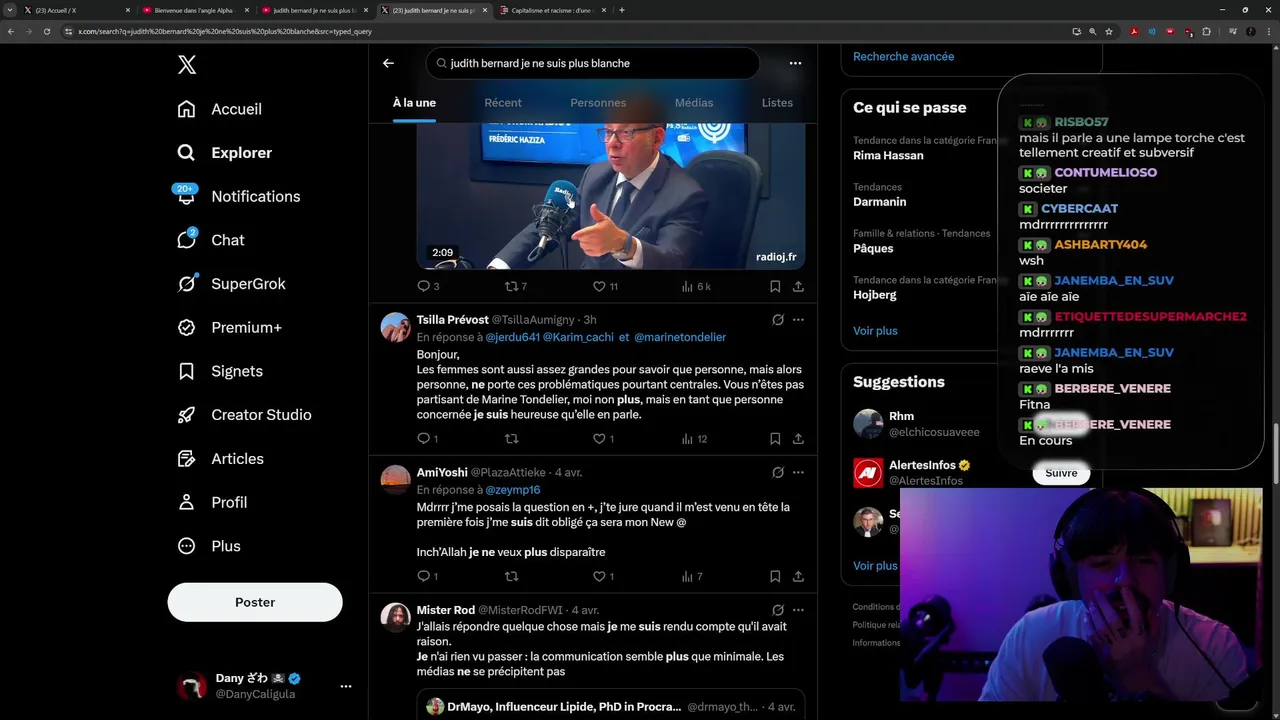Open Grok icon on Tsilla Prévost post

[777, 320]
